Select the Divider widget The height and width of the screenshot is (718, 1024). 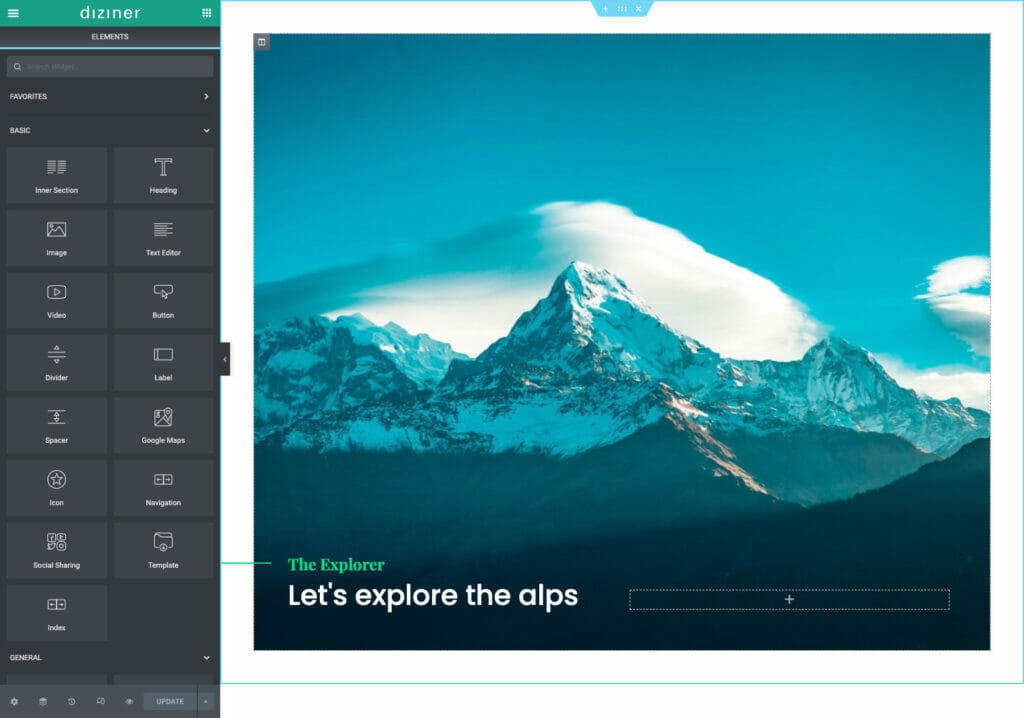(56, 363)
